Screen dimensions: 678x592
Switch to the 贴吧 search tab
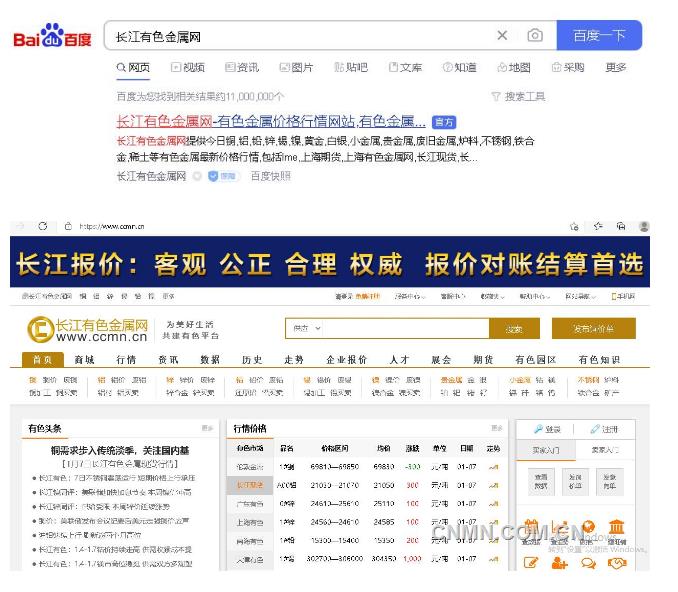point(351,67)
